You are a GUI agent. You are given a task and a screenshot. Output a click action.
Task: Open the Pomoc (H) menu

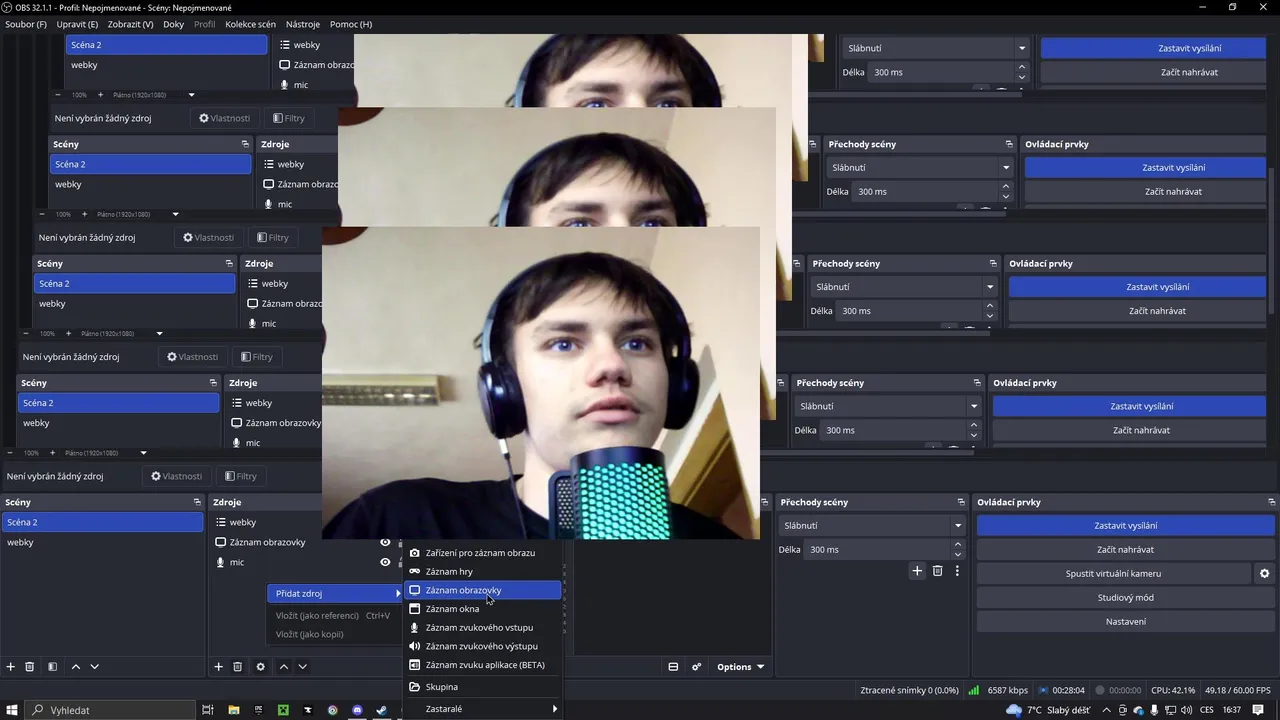coord(351,24)
